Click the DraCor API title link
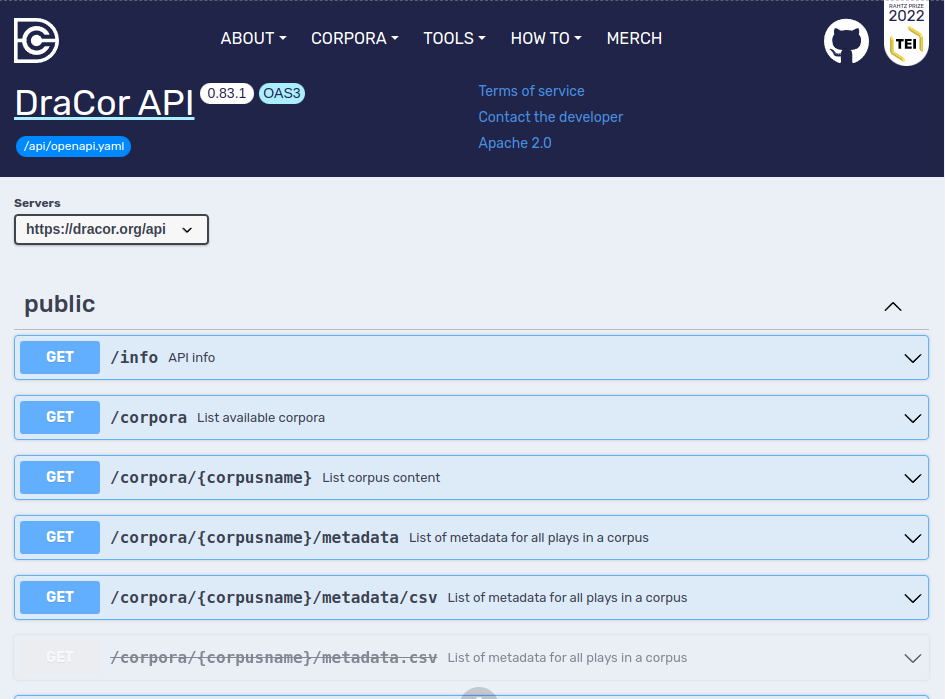Image resolution: width=945 pixels, height=699 pixels. (104, 102)
